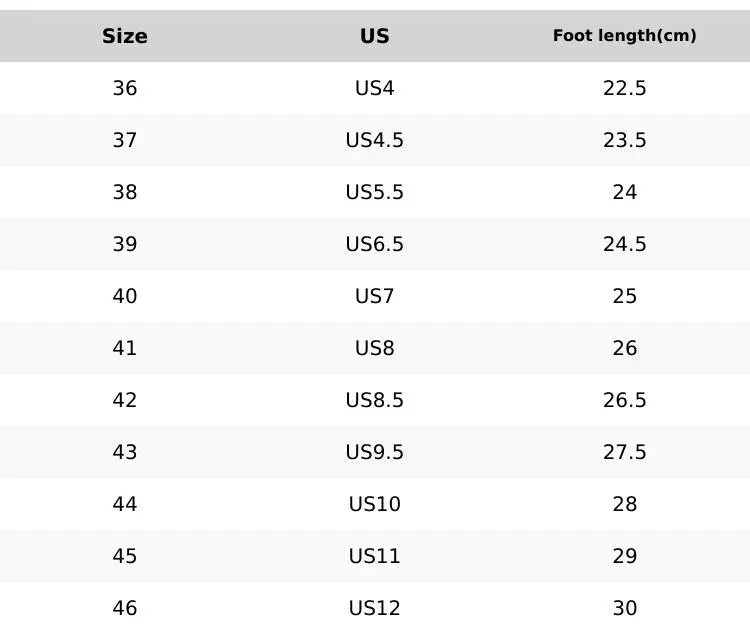
Task: Select foot length 23.5 value
Action: click(625, 140)
